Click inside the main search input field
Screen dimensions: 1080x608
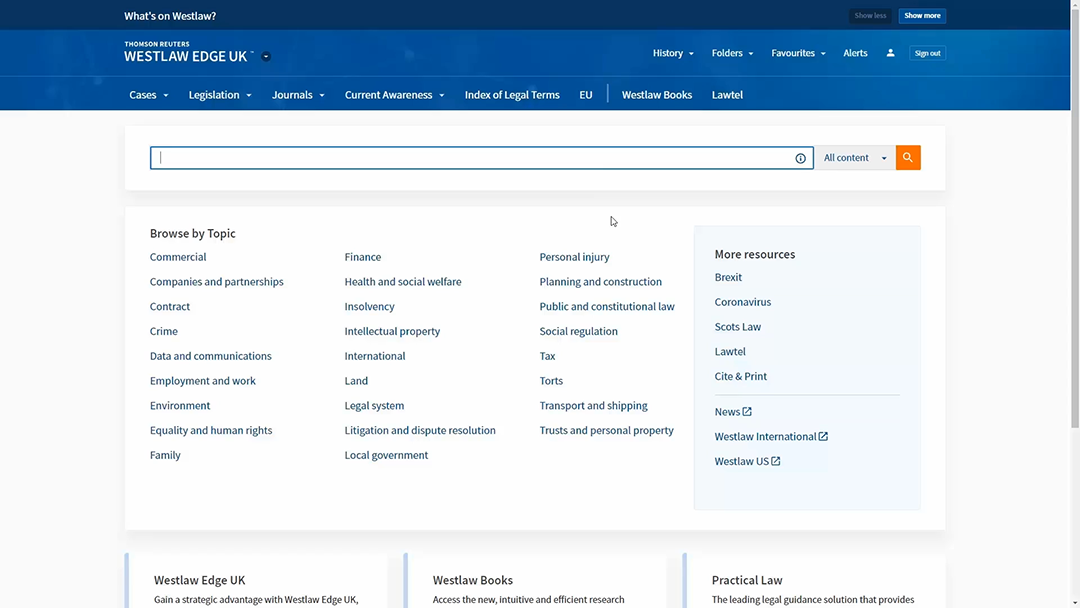[470, 158]
